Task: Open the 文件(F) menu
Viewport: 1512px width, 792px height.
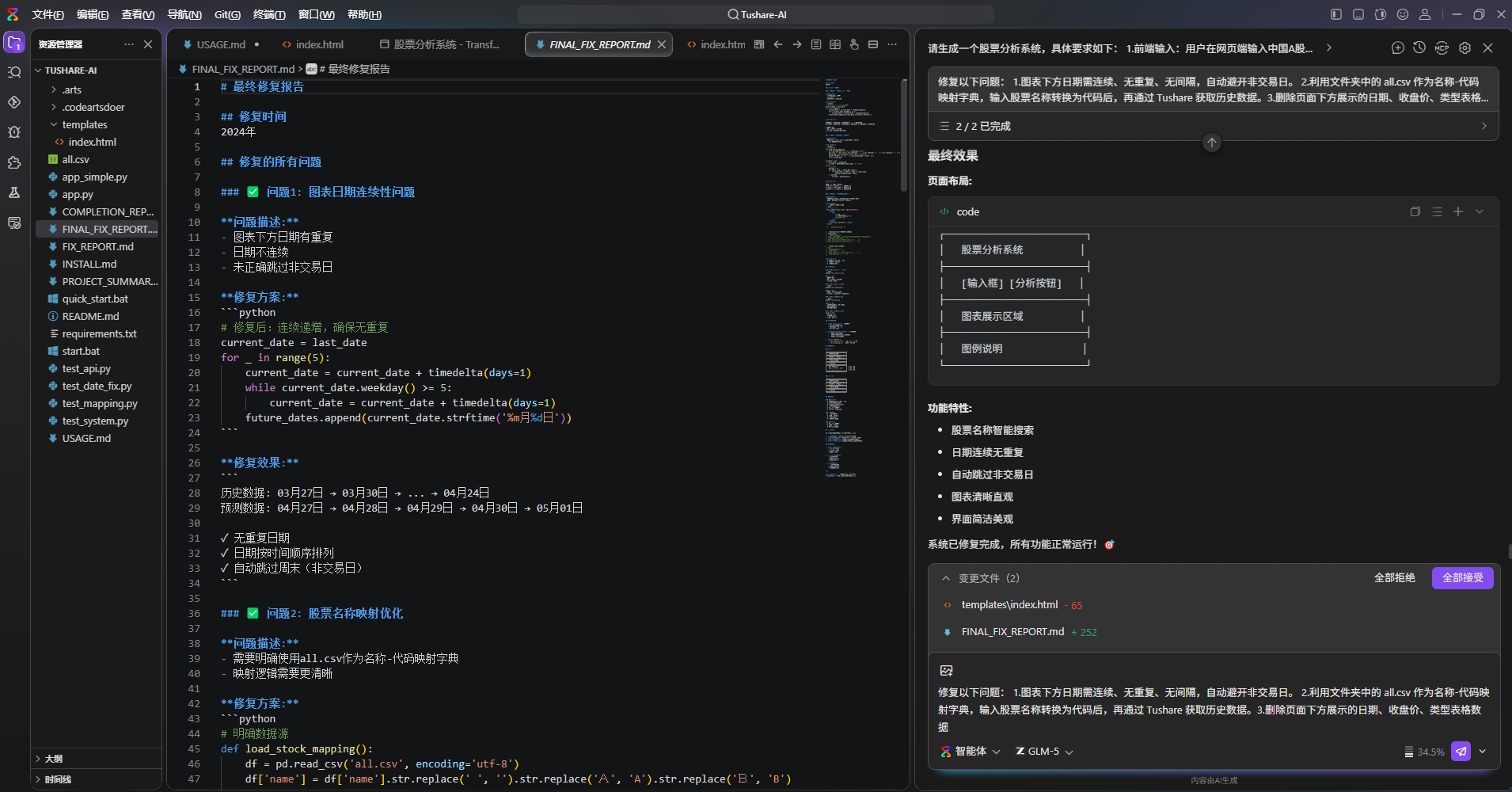Action: click(x=48, y=14)
